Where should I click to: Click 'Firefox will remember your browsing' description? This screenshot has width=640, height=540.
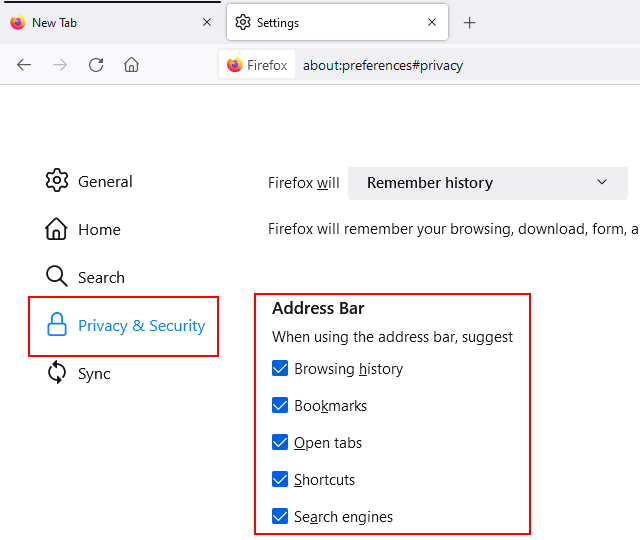[x=453, y=229]
